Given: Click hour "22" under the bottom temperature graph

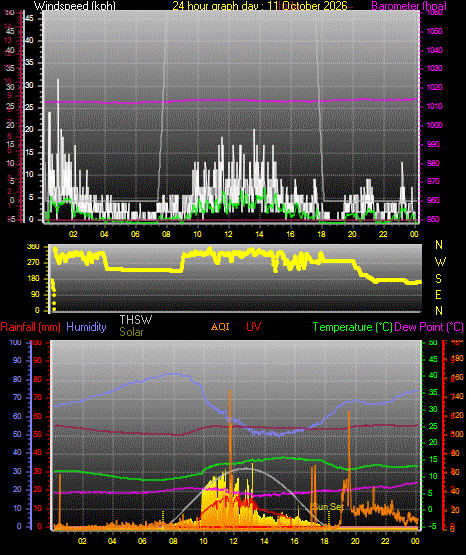Looking at the screenshot, I should (x=385, y=541).
